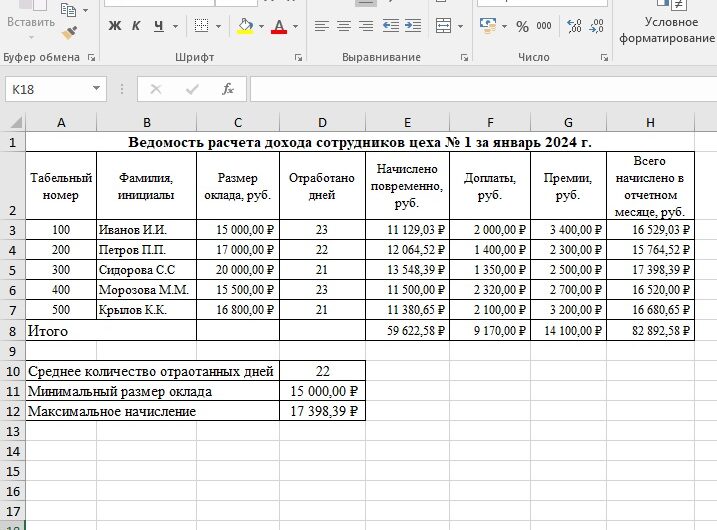Apply the fill color bucket icon
The image size is (717, 530).
point(245,26)
